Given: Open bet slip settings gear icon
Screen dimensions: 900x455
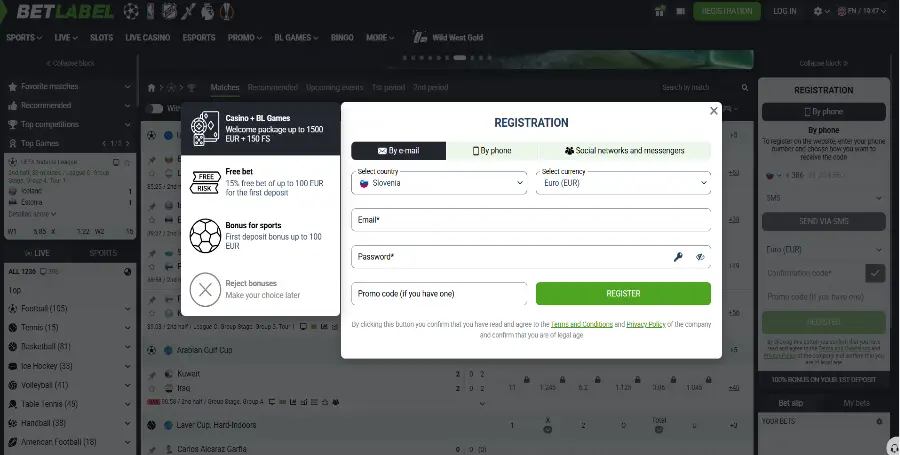Looking at the screenshot, I should (x=879, y=422).
